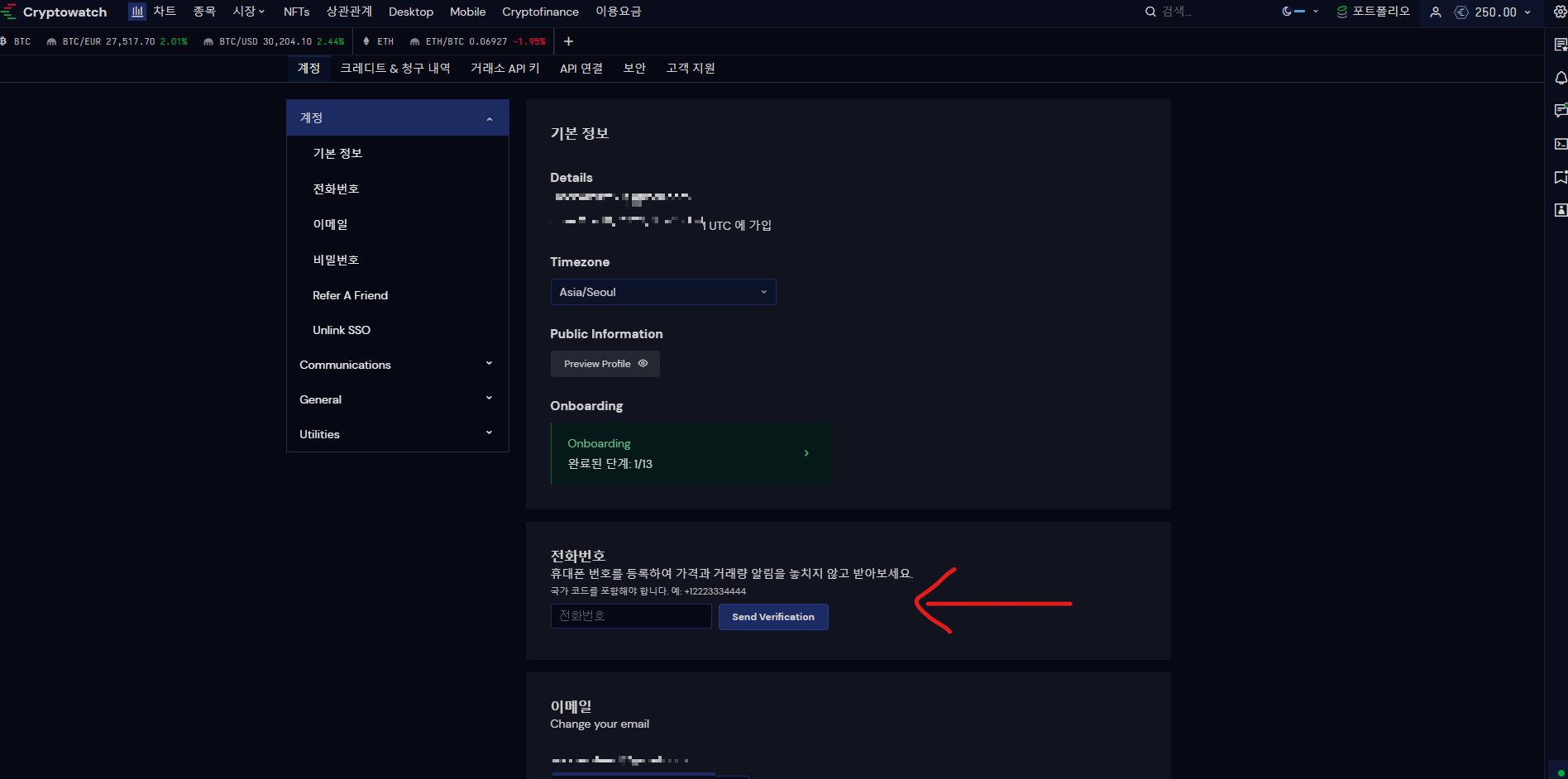Open the theme dropdown arrow
This screenshot has height=779, width=1568.
(1316, 12)
